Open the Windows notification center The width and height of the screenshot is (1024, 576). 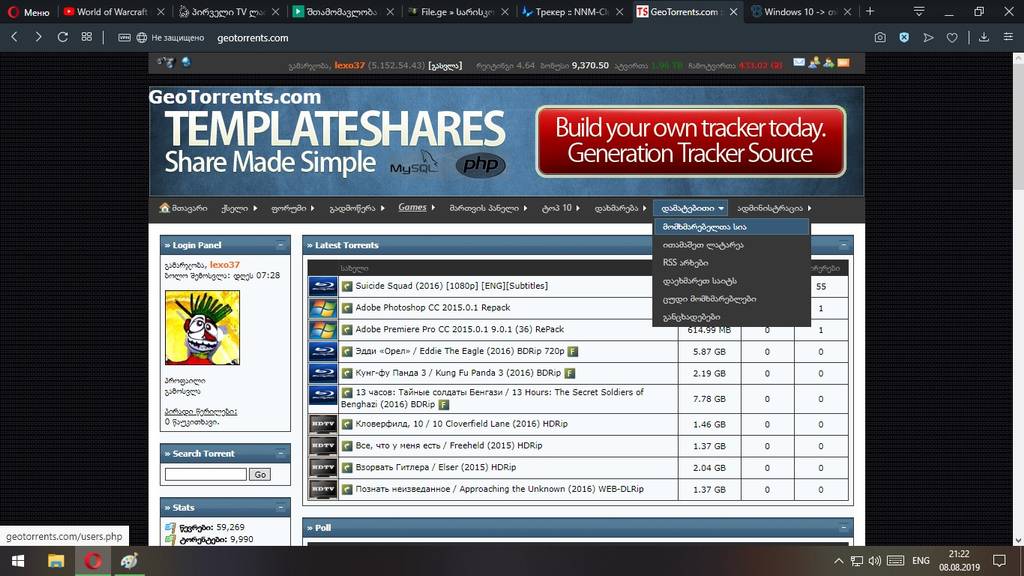[x=999, y=561]
